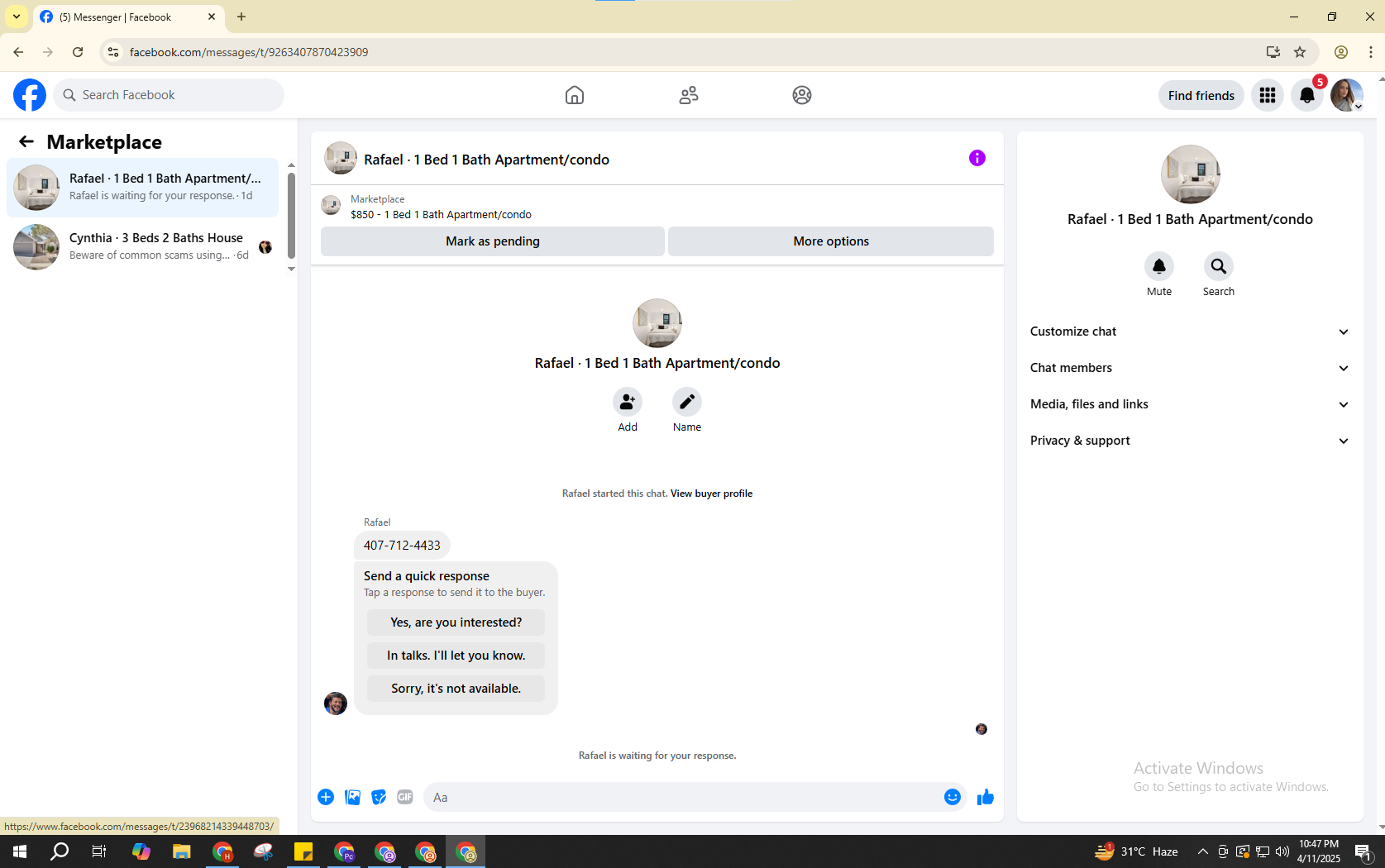Open the install app icon in address bar
Screen dimensions: 1385x868
1273,52
